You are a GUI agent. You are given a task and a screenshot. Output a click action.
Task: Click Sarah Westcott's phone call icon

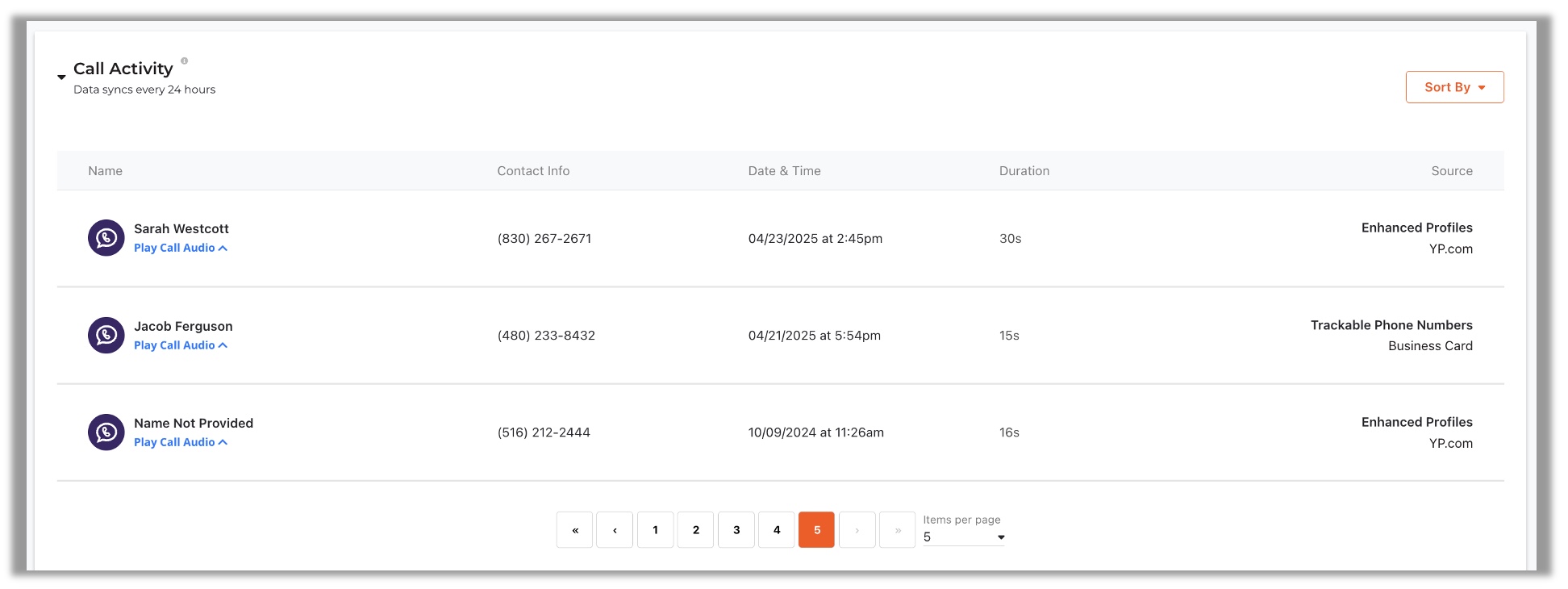pos(106,238)
